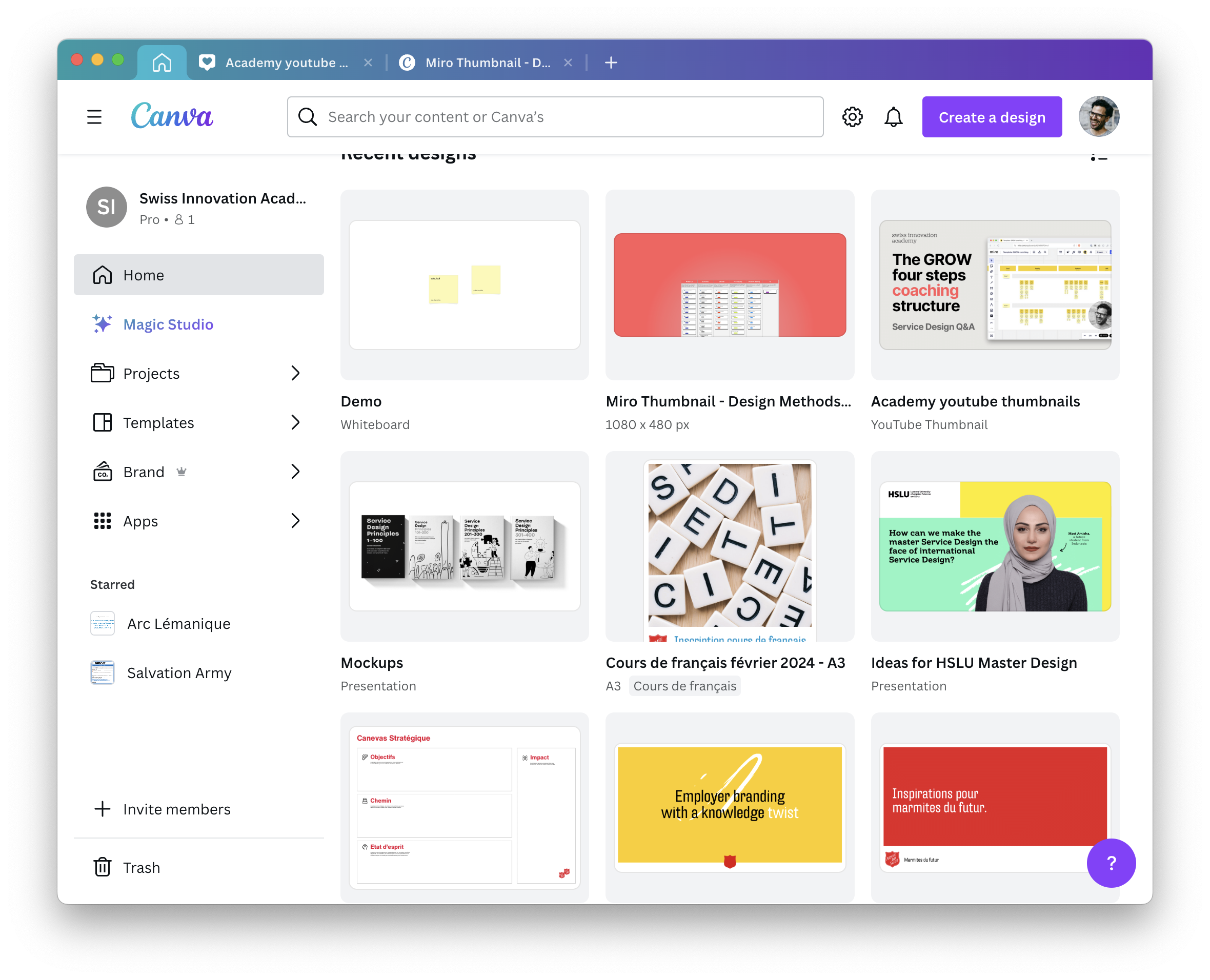
Task: Click Create a design button
Action: [992, 117]
